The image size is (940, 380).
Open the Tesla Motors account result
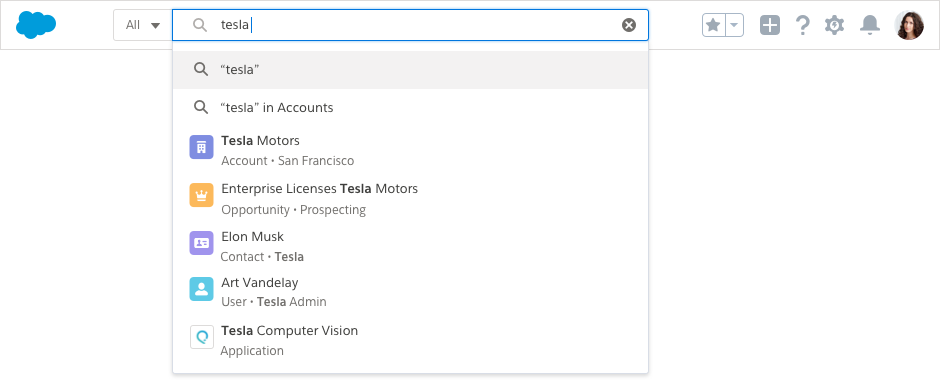tap(411, 150)
